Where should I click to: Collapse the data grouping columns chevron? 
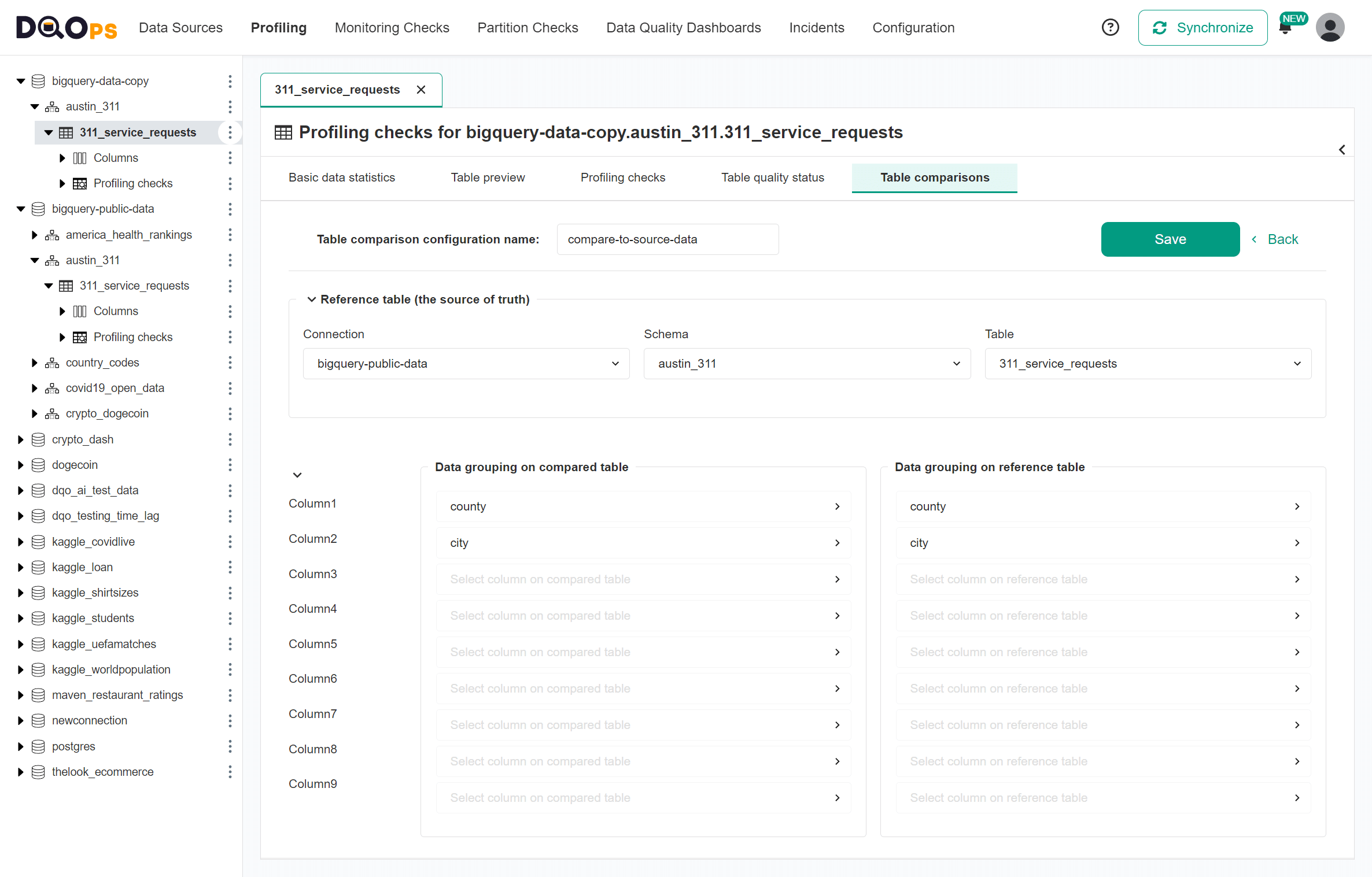point(297,475)
